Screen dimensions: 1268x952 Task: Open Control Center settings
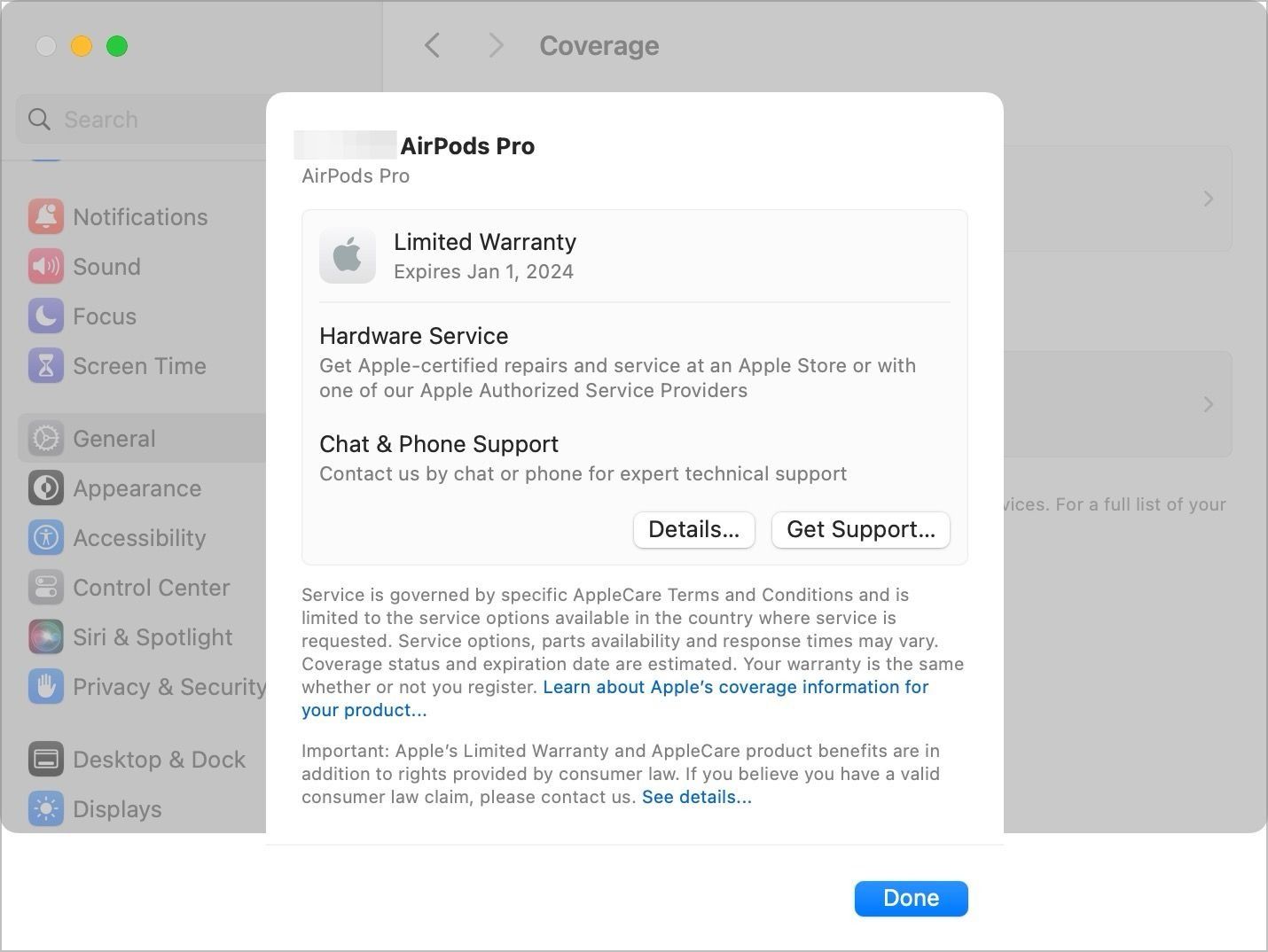(151, 587)
